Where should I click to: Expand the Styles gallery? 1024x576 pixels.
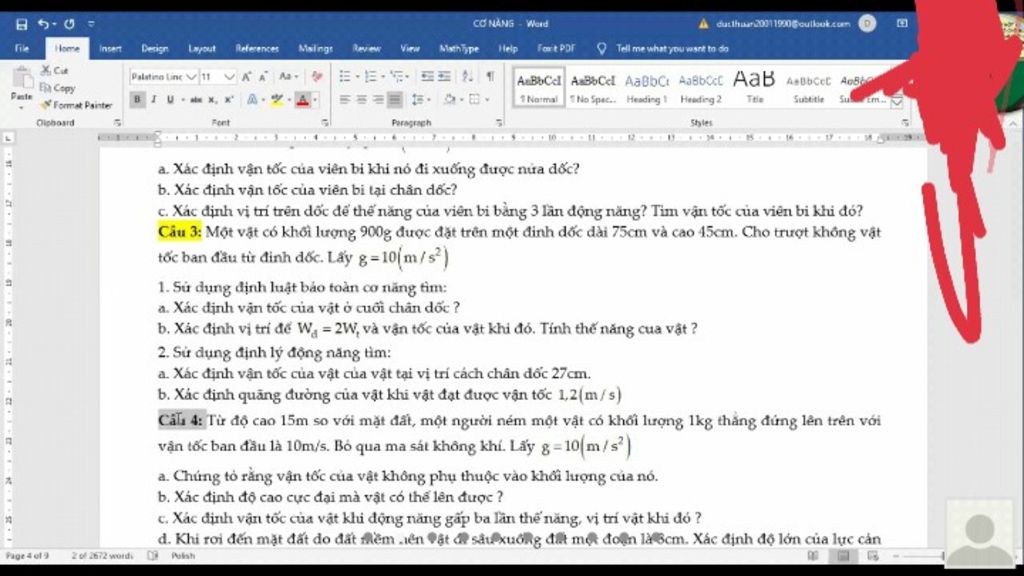click(x=897, y=102)
